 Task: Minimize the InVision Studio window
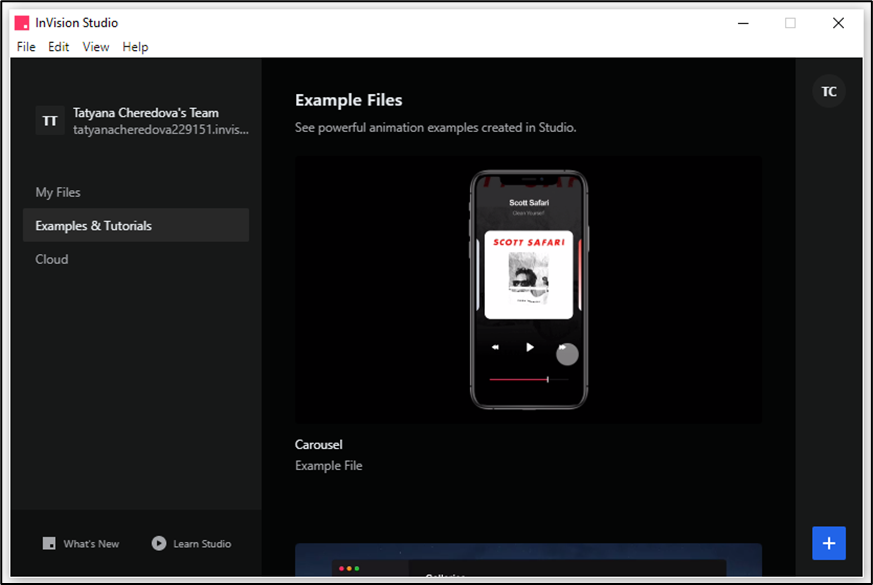[x=743, y=23]
